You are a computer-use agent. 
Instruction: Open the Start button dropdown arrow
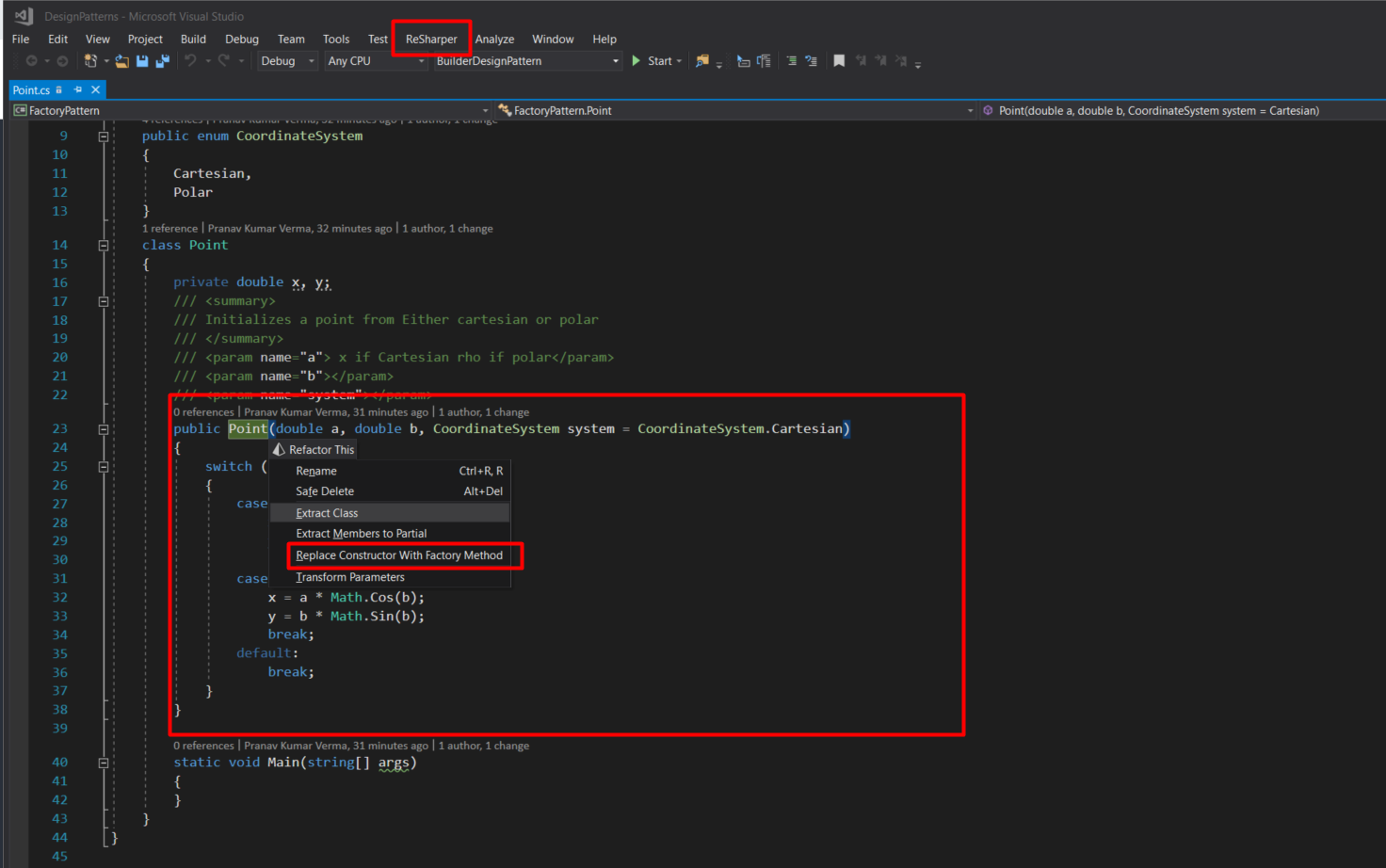point(679,61)
